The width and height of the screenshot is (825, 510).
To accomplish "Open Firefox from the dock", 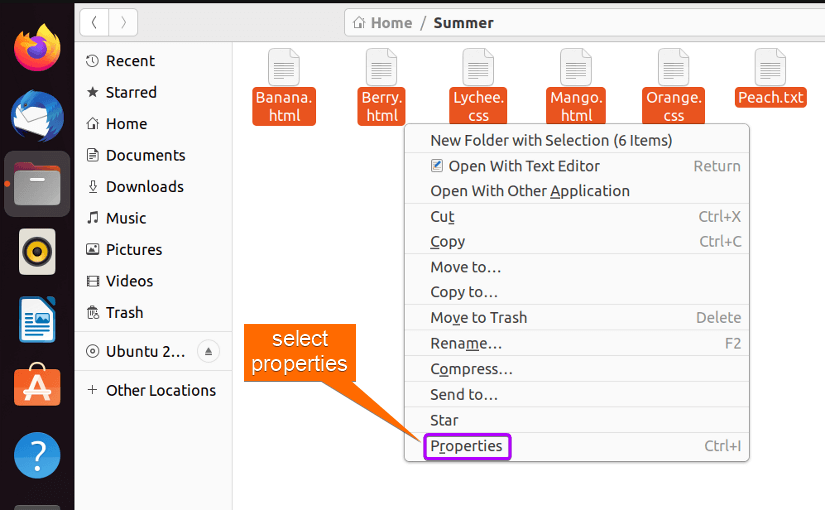I will (37, 47).
